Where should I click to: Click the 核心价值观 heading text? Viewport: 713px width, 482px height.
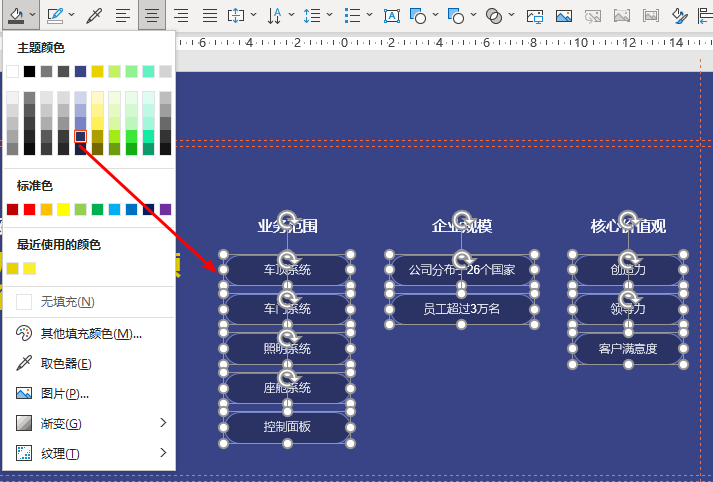tap(628, 226)
